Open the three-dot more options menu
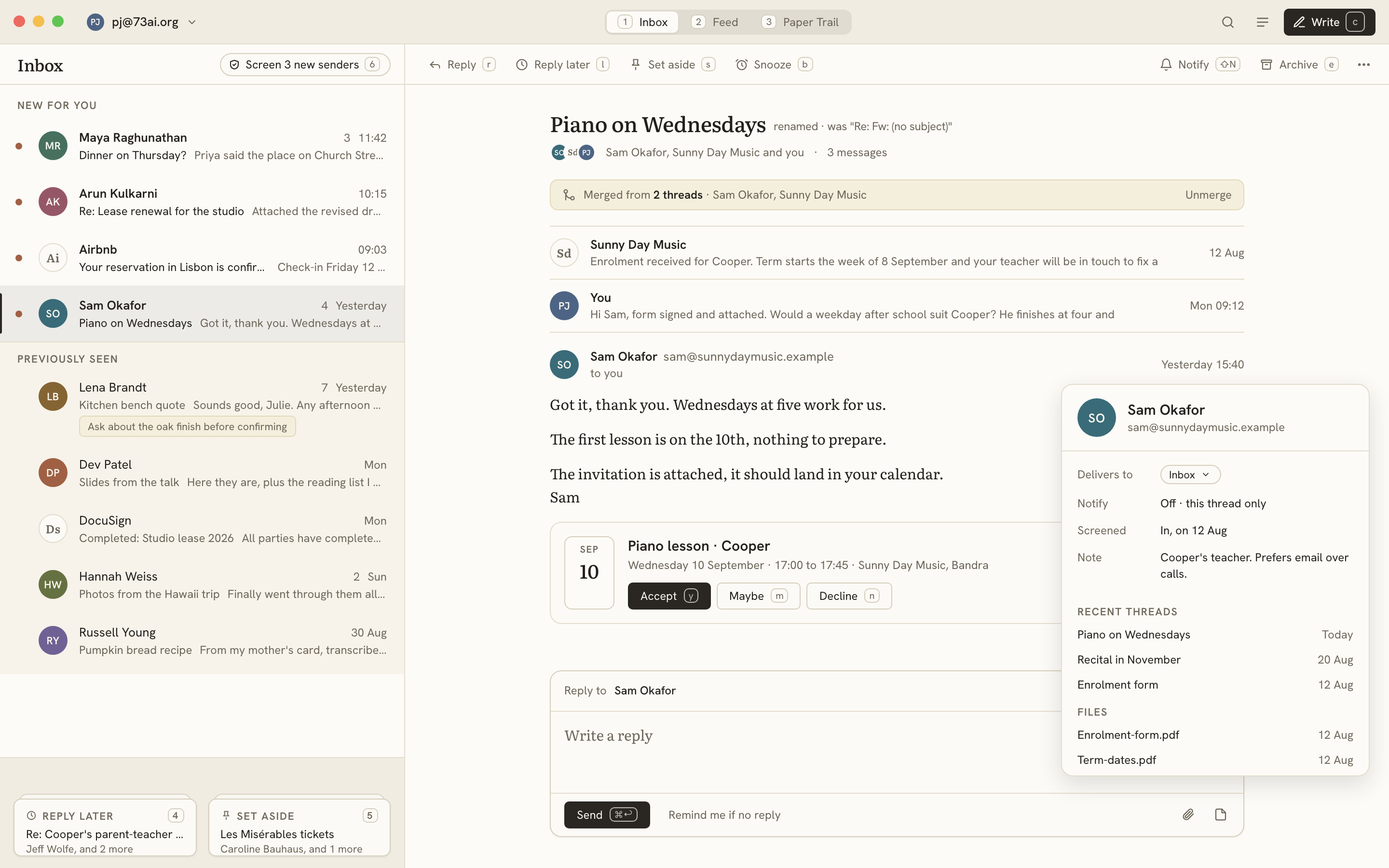This screenshot has width=1389, height=868. [x=1364, y=64]
